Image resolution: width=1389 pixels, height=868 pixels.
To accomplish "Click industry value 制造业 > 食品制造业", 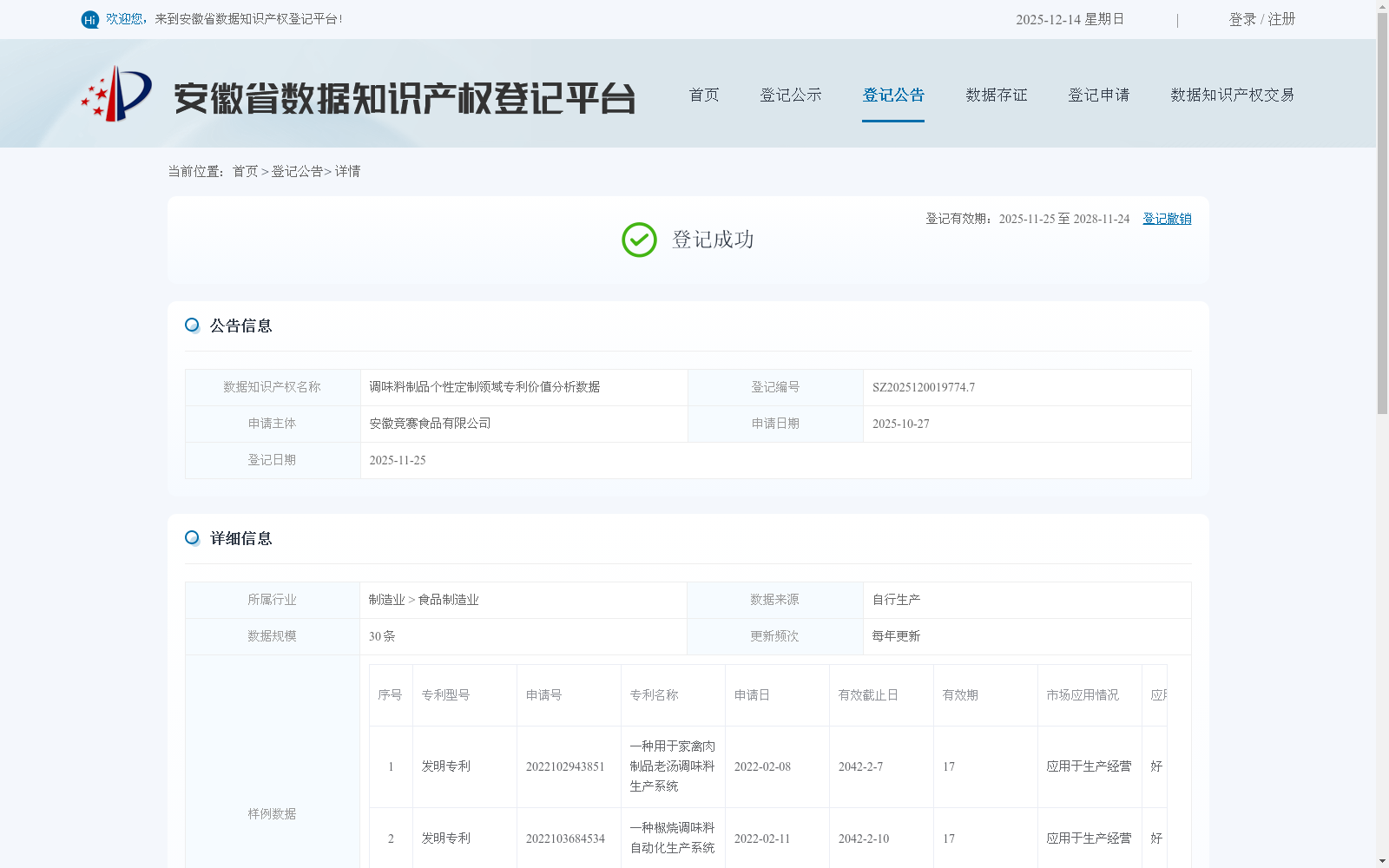I will coord(424,600).
